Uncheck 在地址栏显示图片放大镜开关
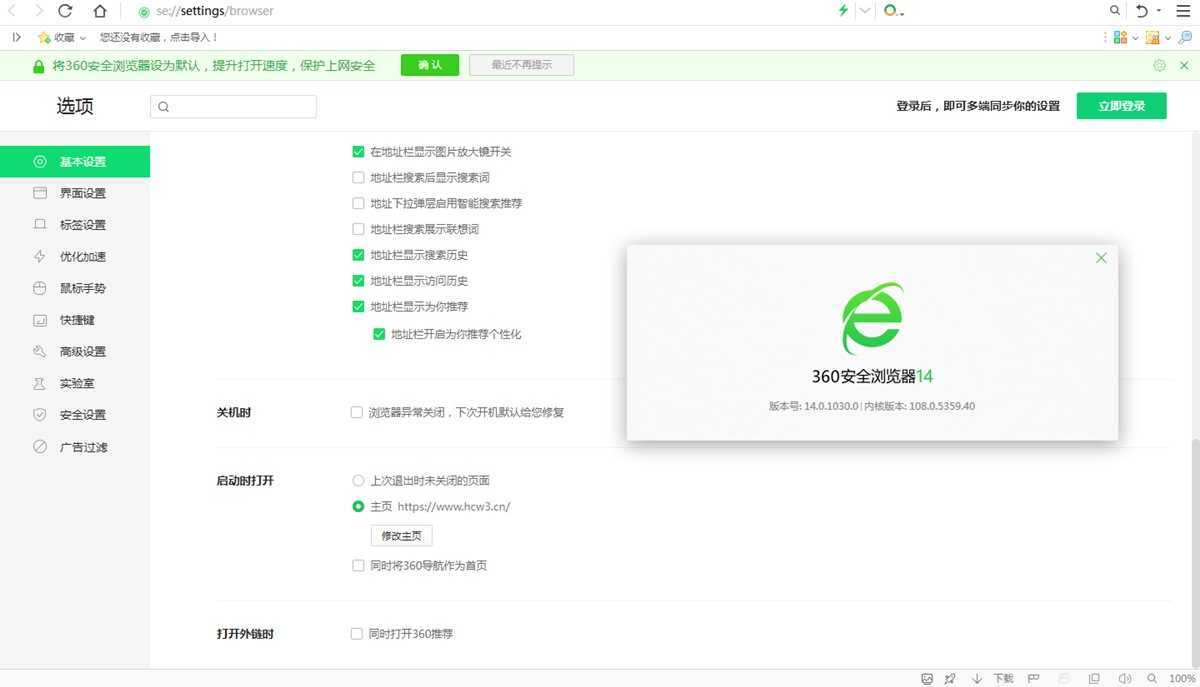Screen dimensions: 1200x687 tap(358, 152)
